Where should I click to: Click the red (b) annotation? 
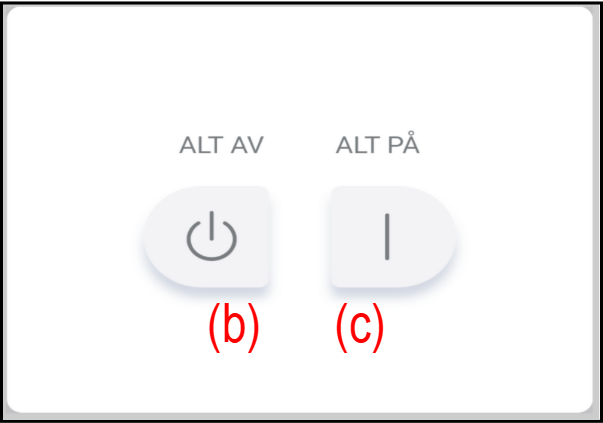[x=232, y=328]
